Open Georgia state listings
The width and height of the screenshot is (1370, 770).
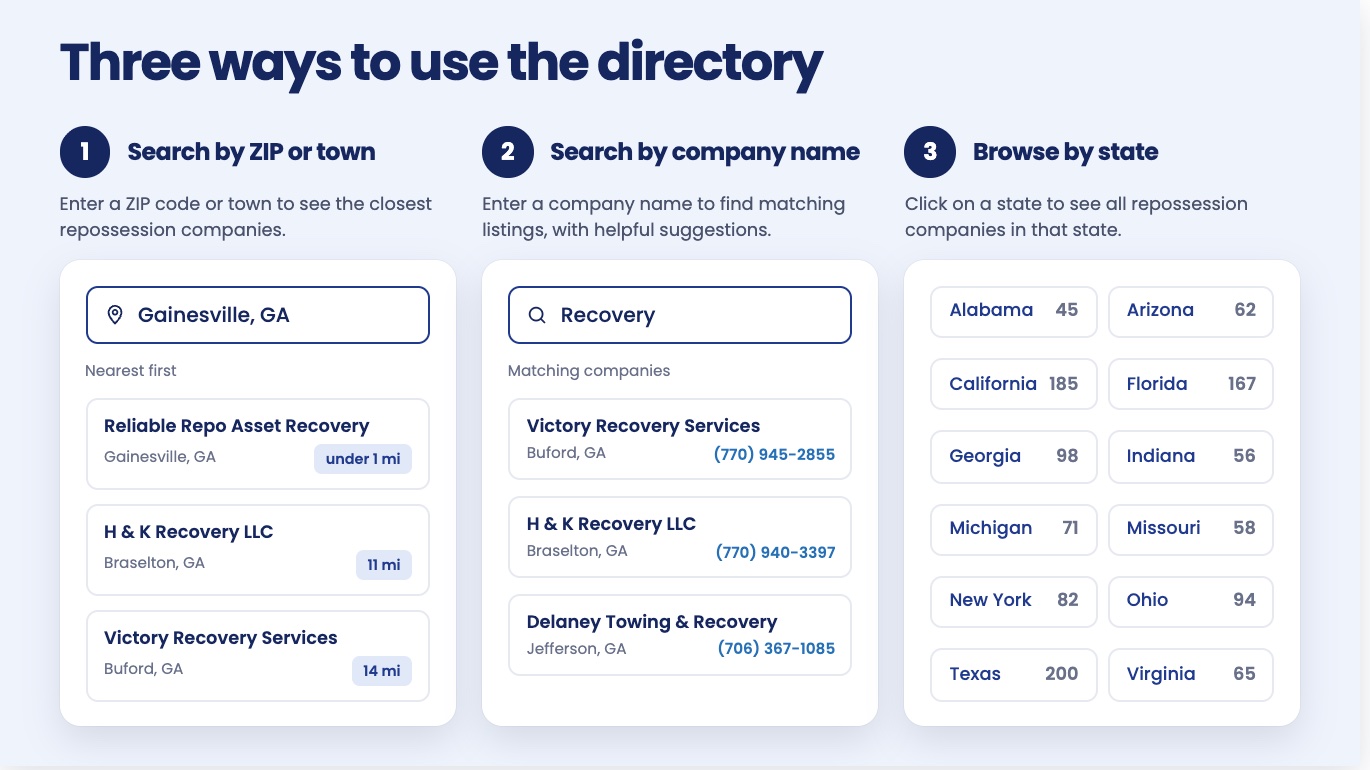tap(1014, 456)
